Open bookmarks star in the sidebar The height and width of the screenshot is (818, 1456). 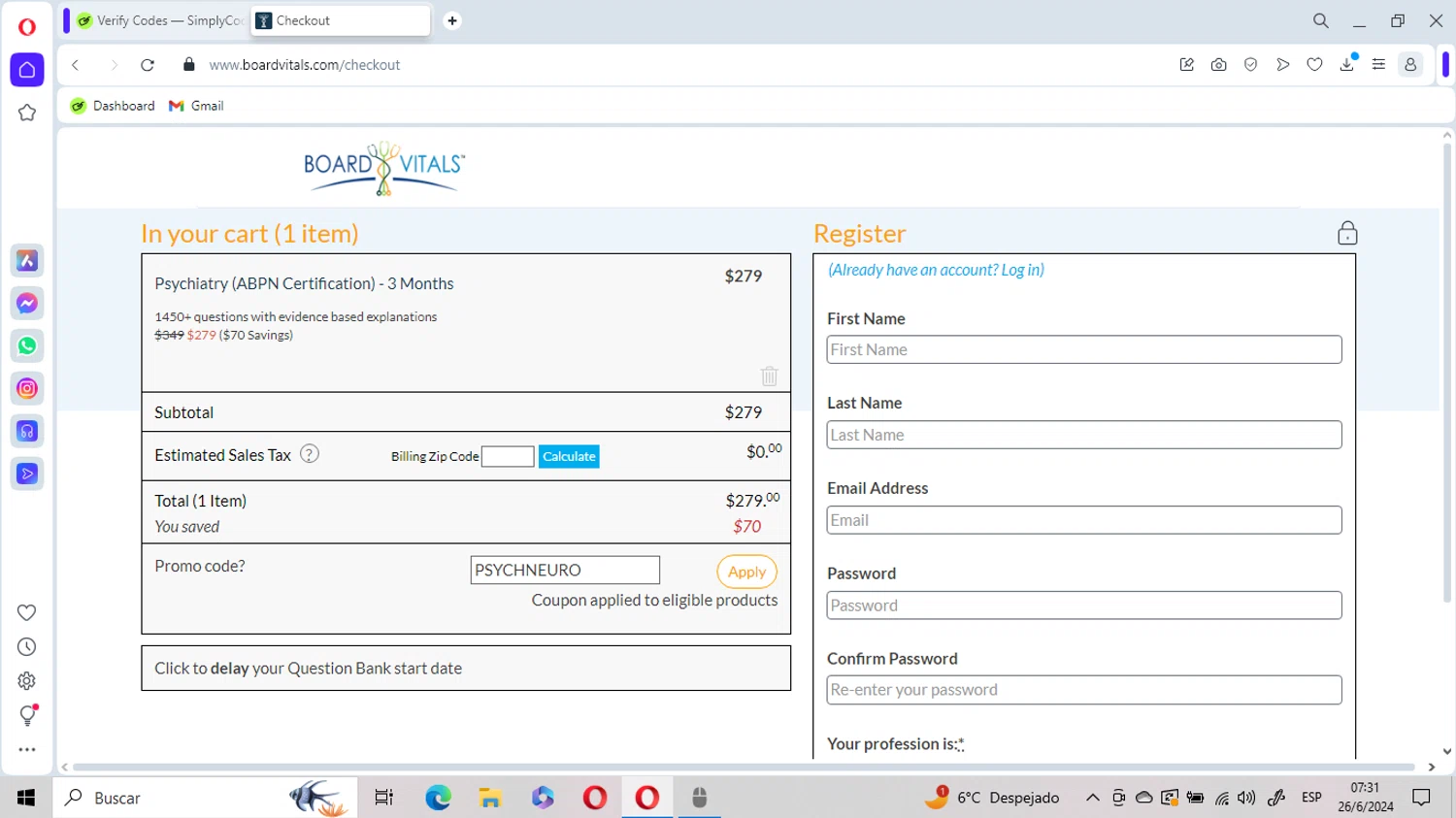(27, 113)
